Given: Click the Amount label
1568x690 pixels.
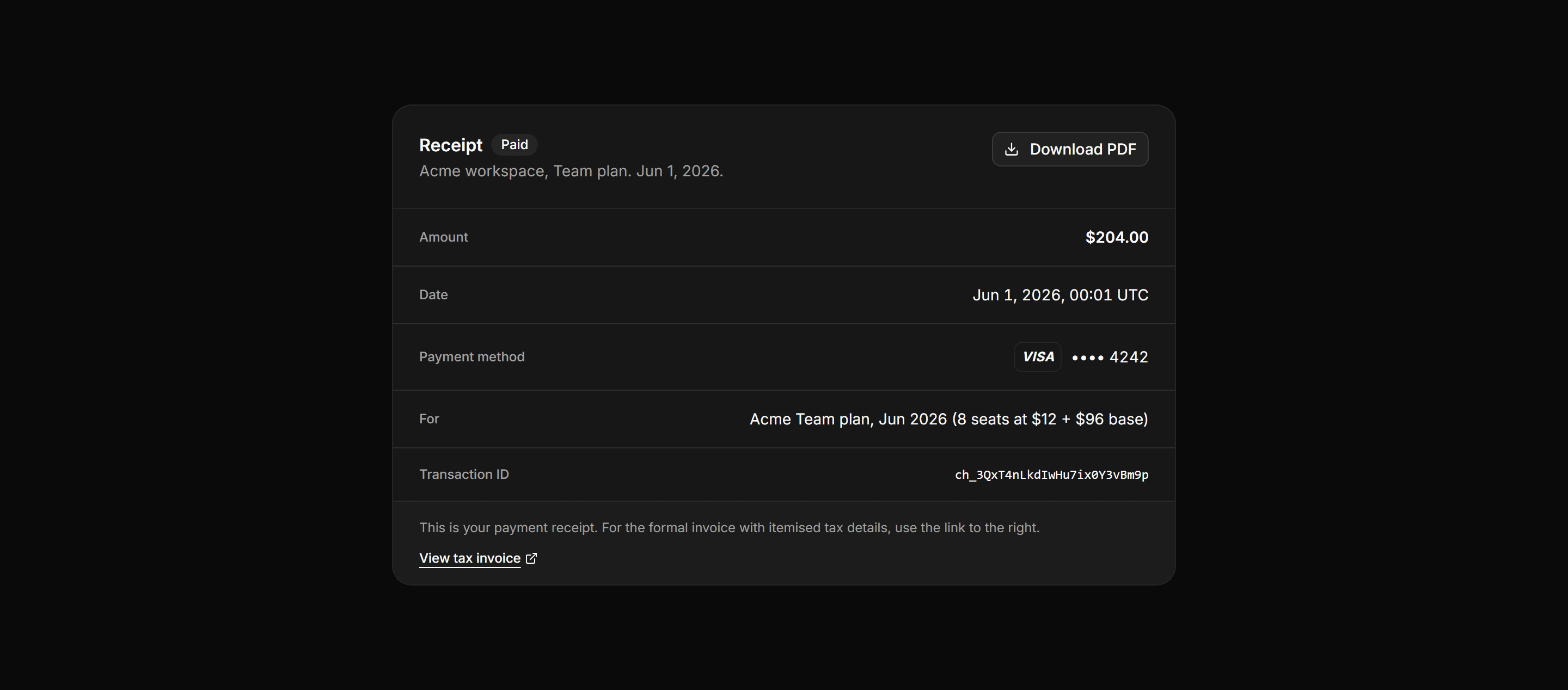Looking at the screenshot, I should (444, 237).
